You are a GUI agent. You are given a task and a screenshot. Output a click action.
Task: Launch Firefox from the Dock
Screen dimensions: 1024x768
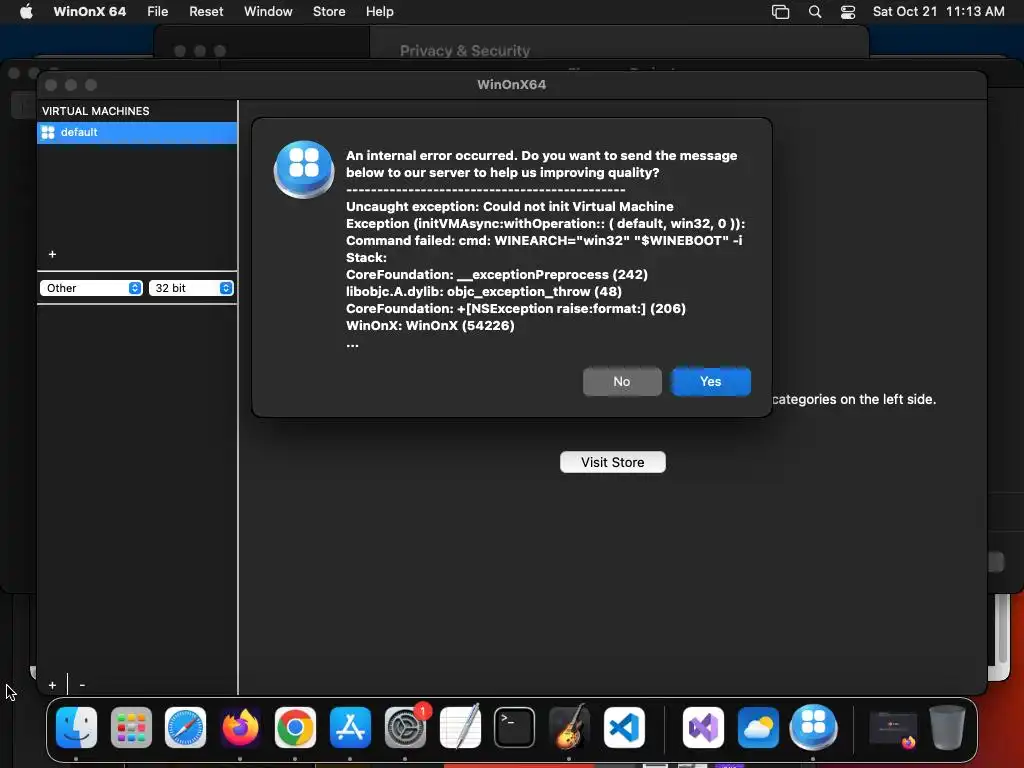point(240,728)
